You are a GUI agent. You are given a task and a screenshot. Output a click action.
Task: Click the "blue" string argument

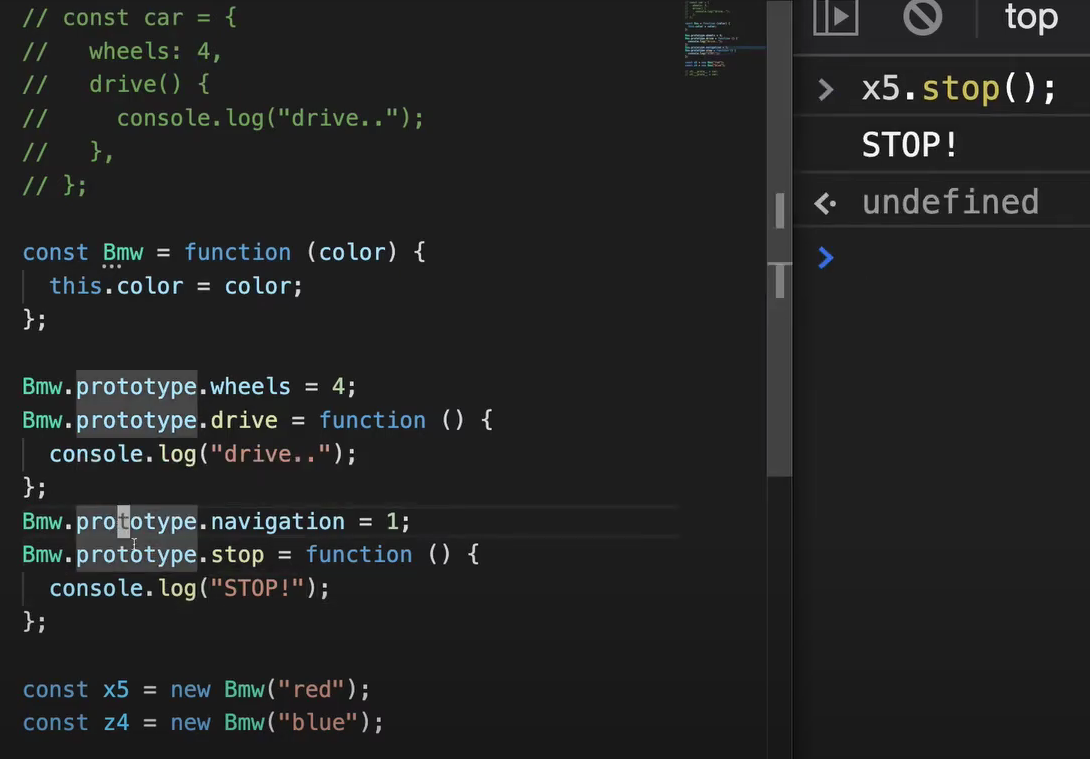[318, 723]
